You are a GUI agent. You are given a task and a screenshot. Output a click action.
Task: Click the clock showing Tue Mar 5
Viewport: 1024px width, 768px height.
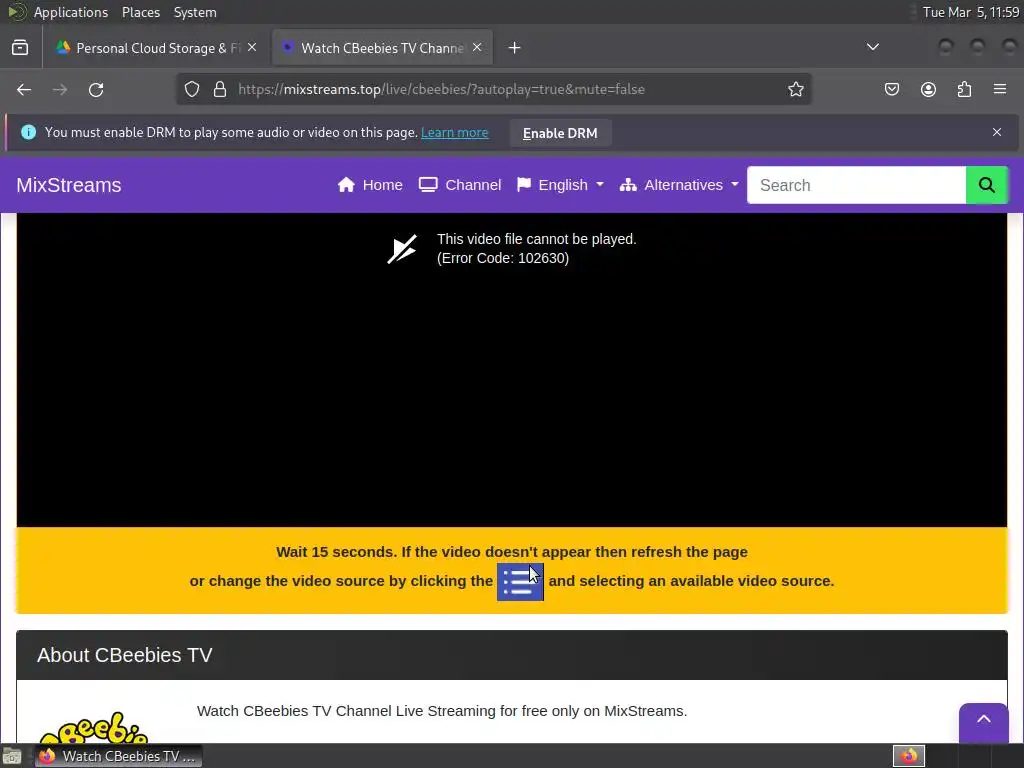coord(970,12)
